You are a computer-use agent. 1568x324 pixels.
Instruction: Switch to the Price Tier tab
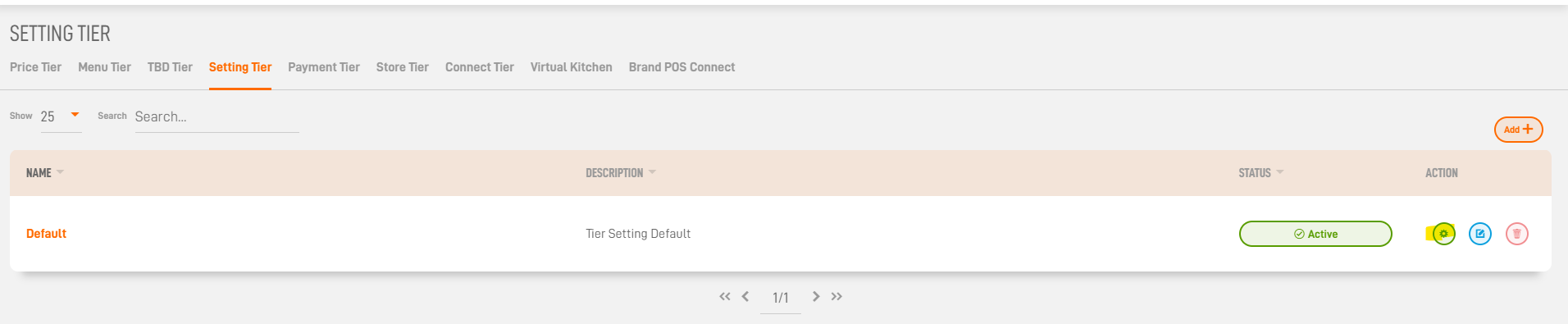coord(35,67)
